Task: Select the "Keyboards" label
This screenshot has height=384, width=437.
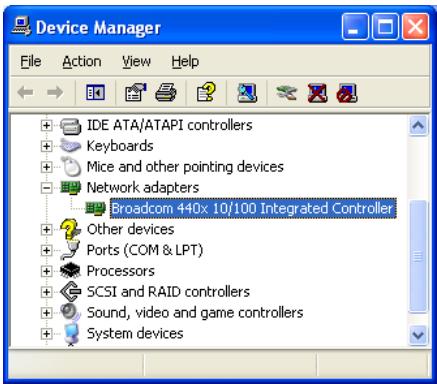Action: [120, 146]
